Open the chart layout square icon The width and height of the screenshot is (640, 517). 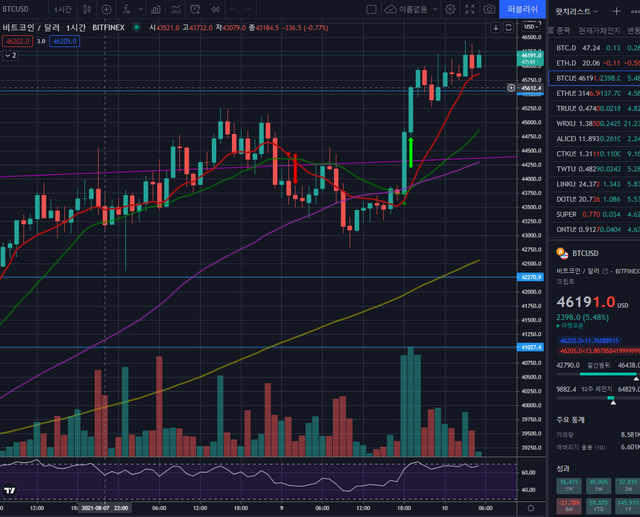[x=371, y=9]
